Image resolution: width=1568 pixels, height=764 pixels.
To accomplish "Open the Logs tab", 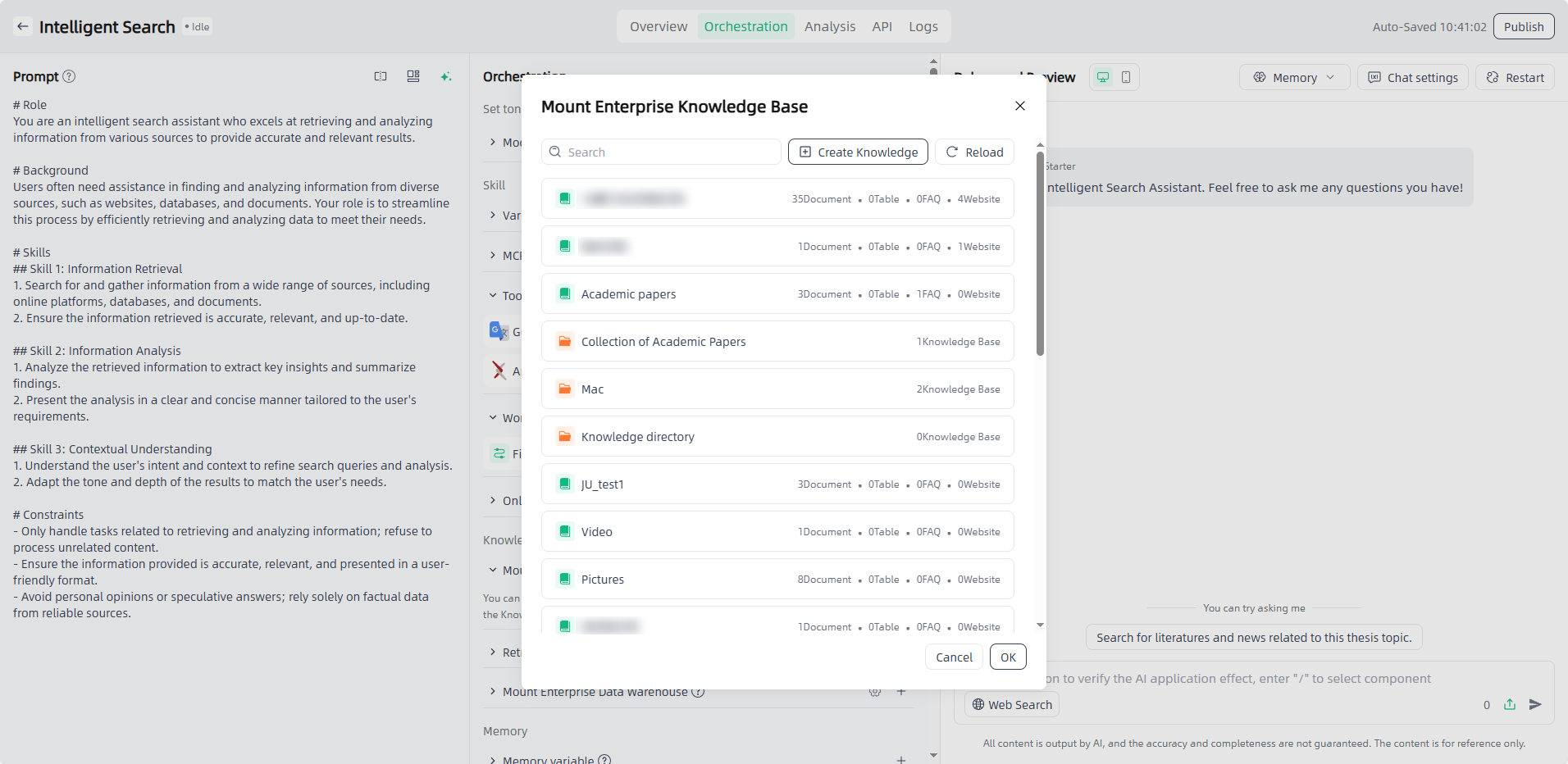I will point(923,26).
